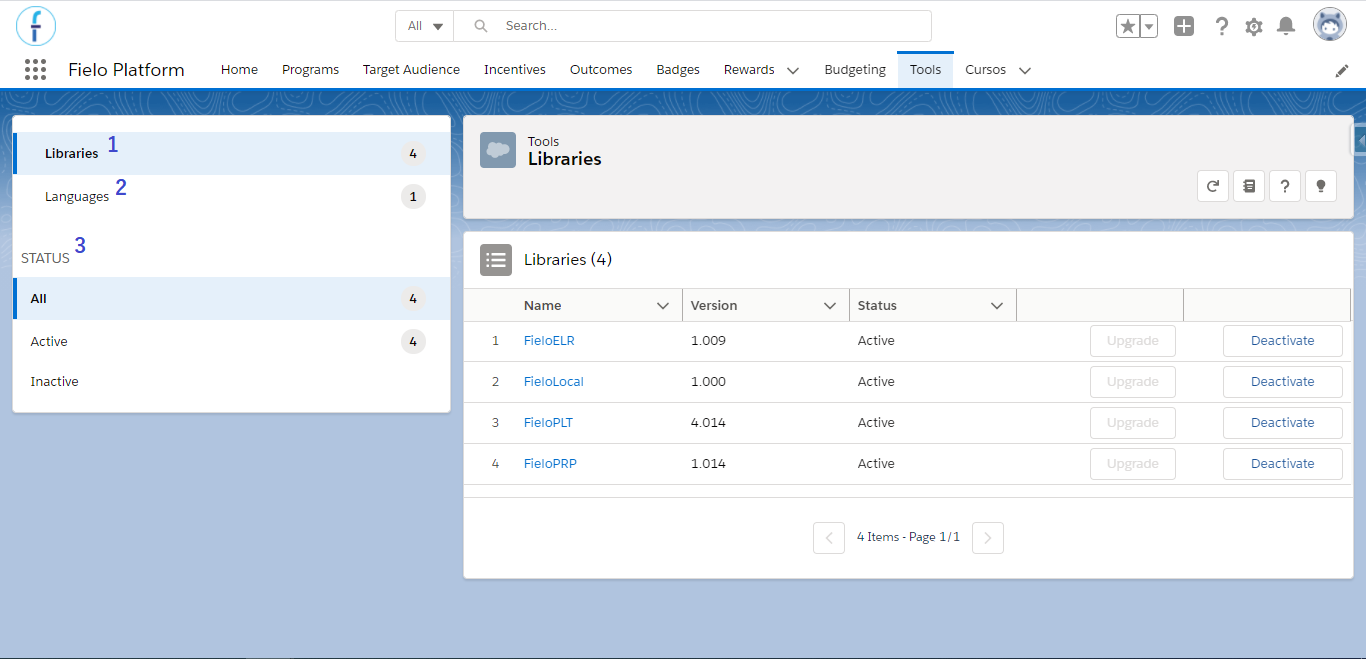The height and width of the screenshot is (659, 1366).
Task: Click the Fielo Platform app name
Action: click(x=126, y=70)
